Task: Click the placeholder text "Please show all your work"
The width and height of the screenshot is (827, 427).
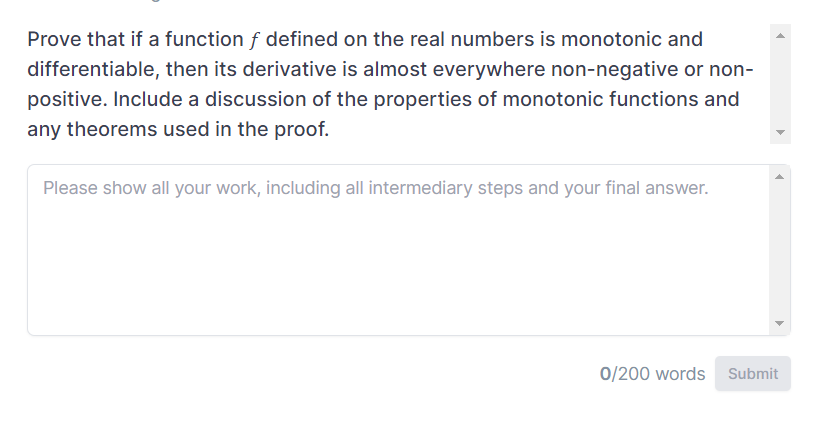Action: click(134, 188)
